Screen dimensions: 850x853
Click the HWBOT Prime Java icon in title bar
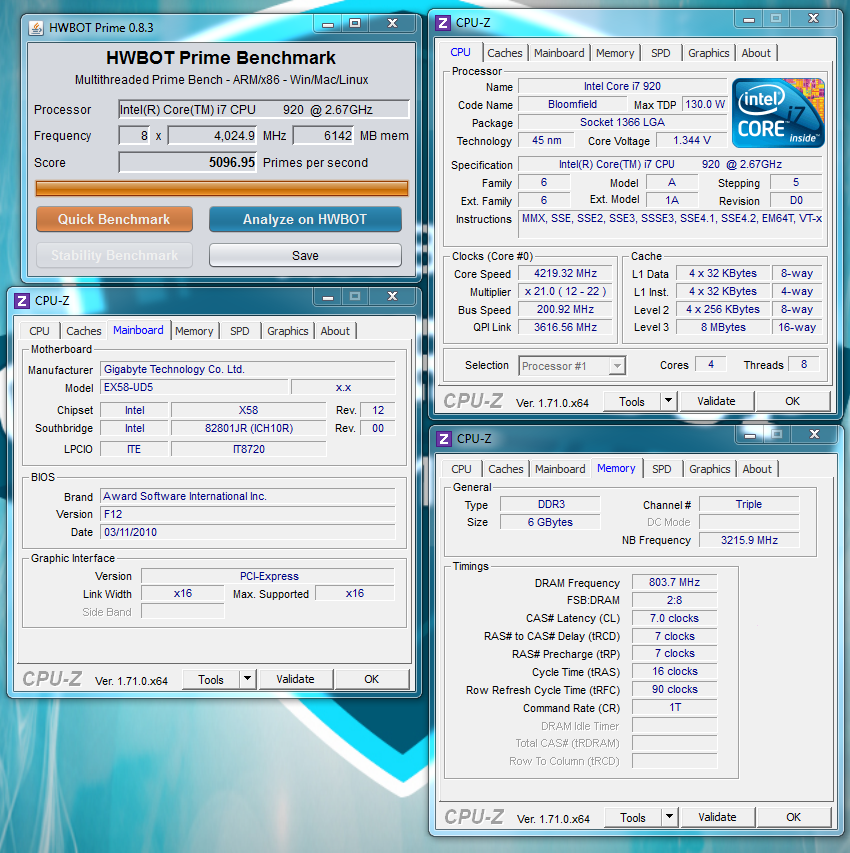(36, 28)
